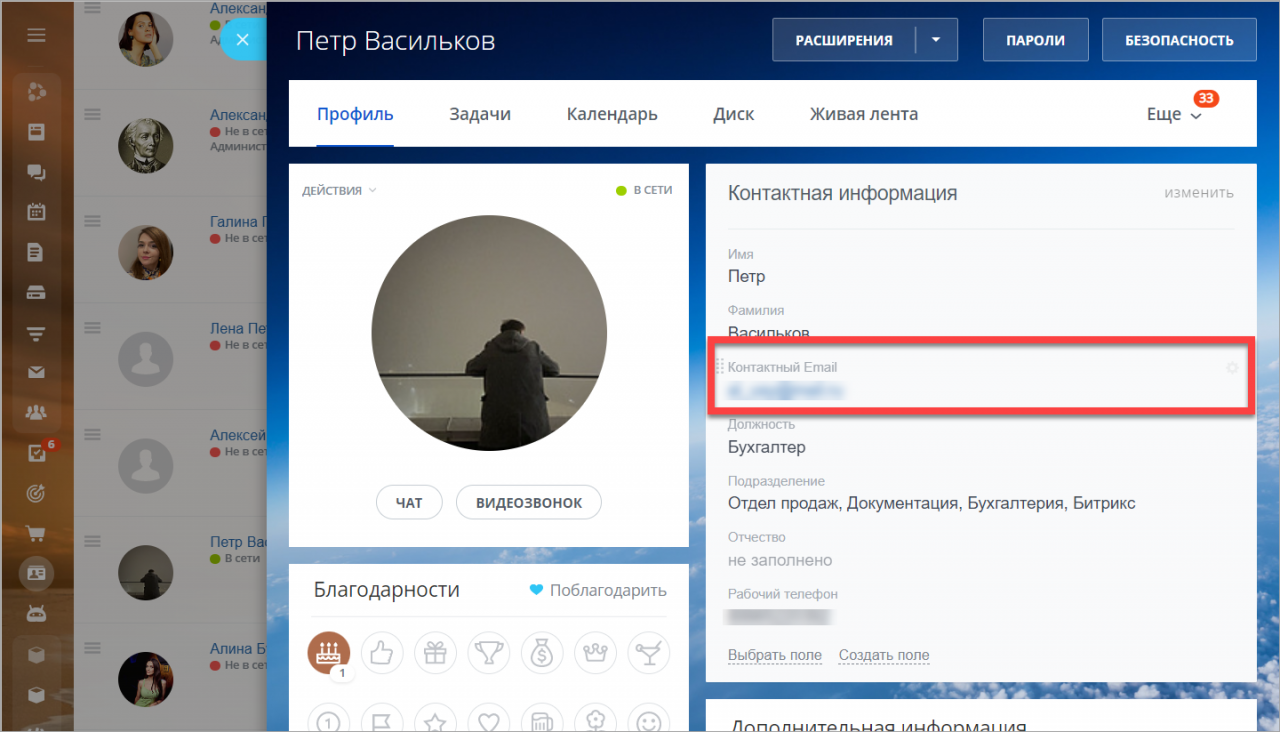Open the CRM funnel icon in the sidebar
Image resolution: width=1280 pixels, height=732 pixels.
tap(36, 333)
